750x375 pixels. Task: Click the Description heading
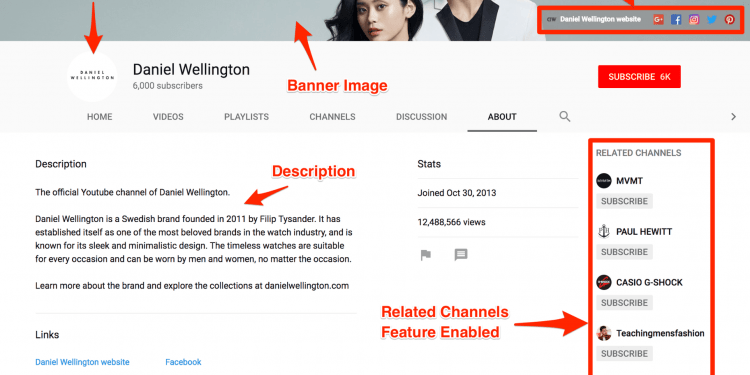(61, 164)
